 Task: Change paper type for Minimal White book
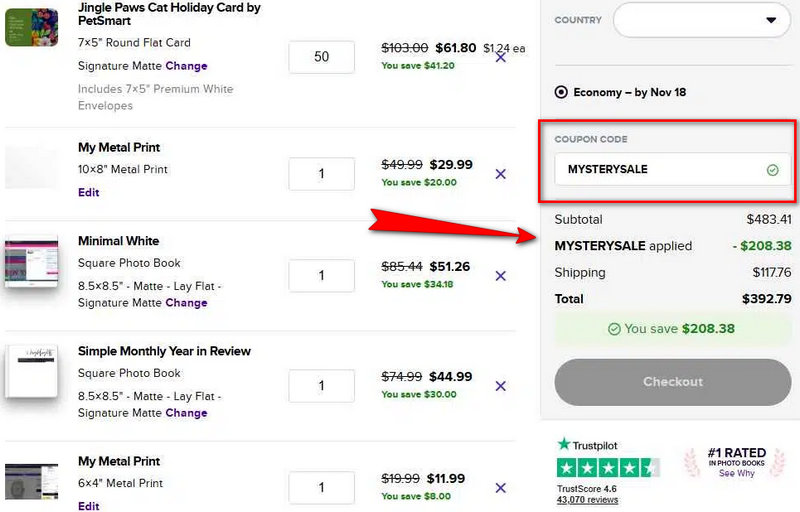187,303
